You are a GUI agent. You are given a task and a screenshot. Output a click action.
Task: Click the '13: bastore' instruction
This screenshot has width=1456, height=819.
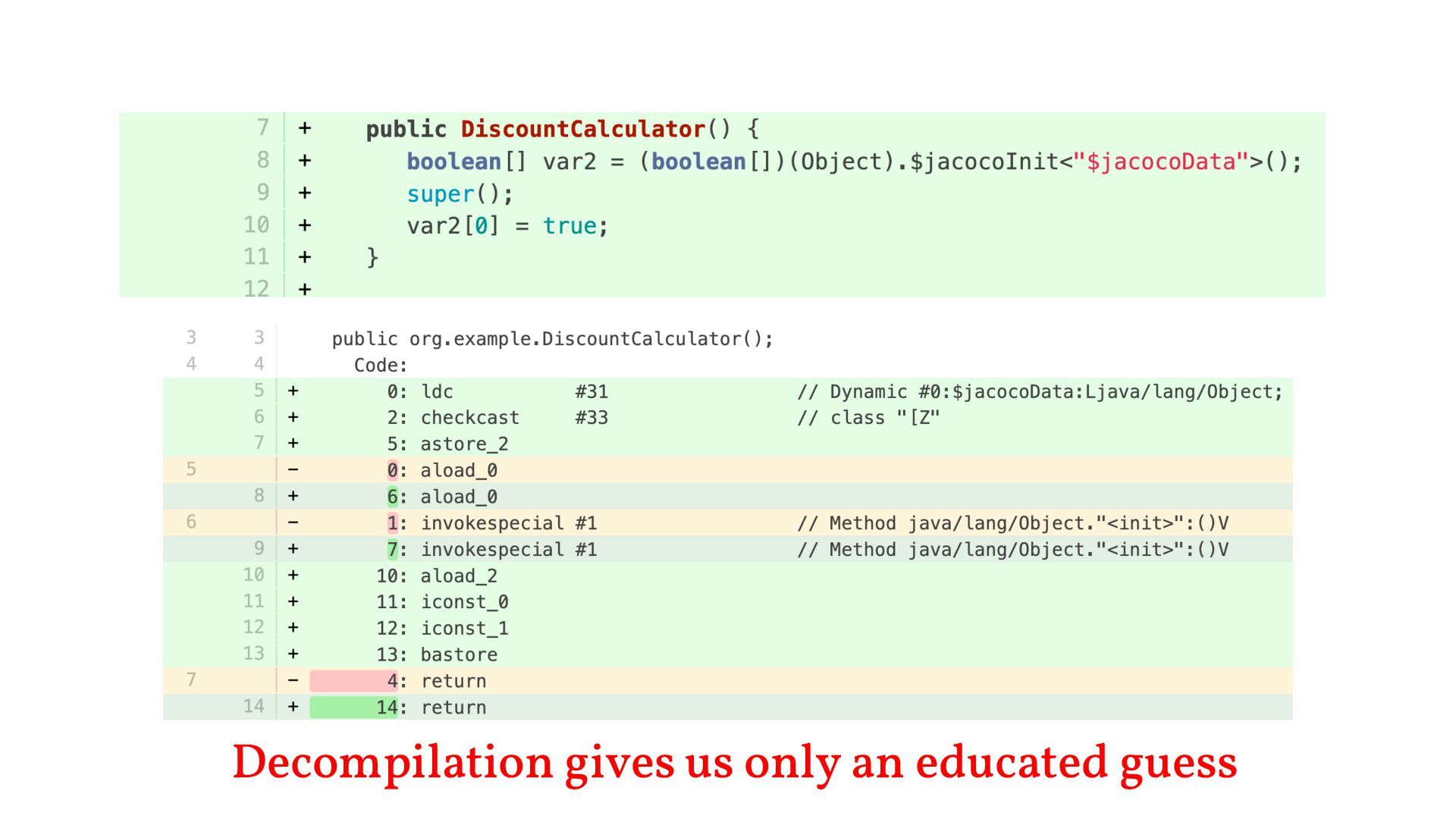click(437, 654)
